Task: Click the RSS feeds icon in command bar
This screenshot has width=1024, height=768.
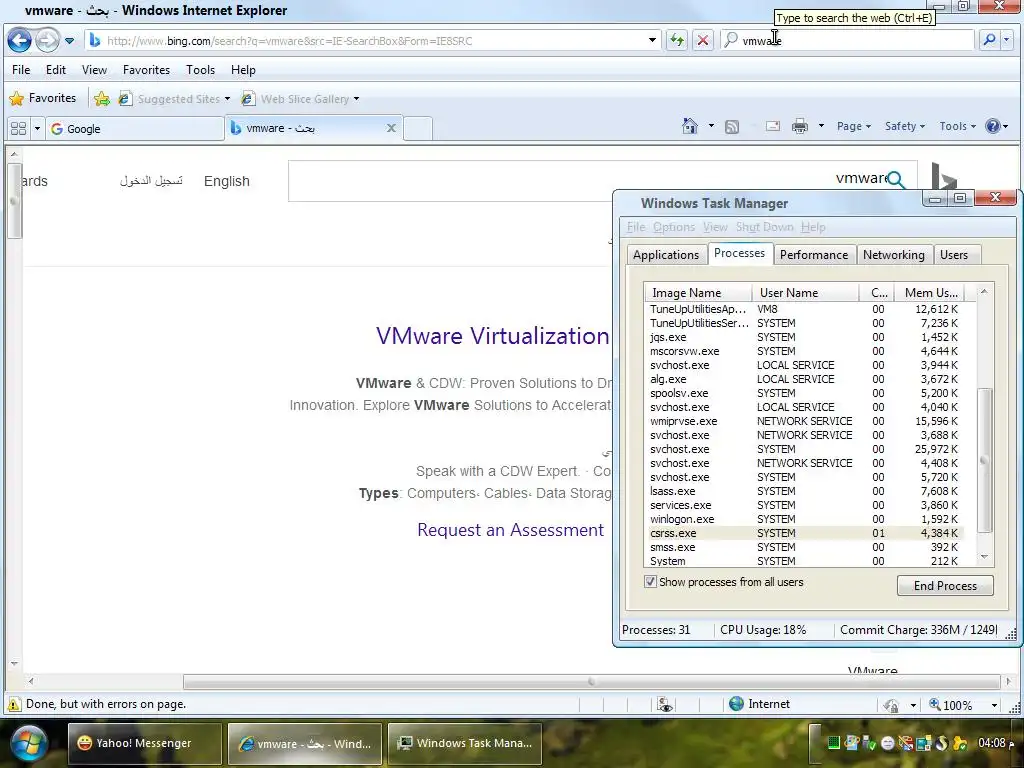Action: [x=732, y=127]
